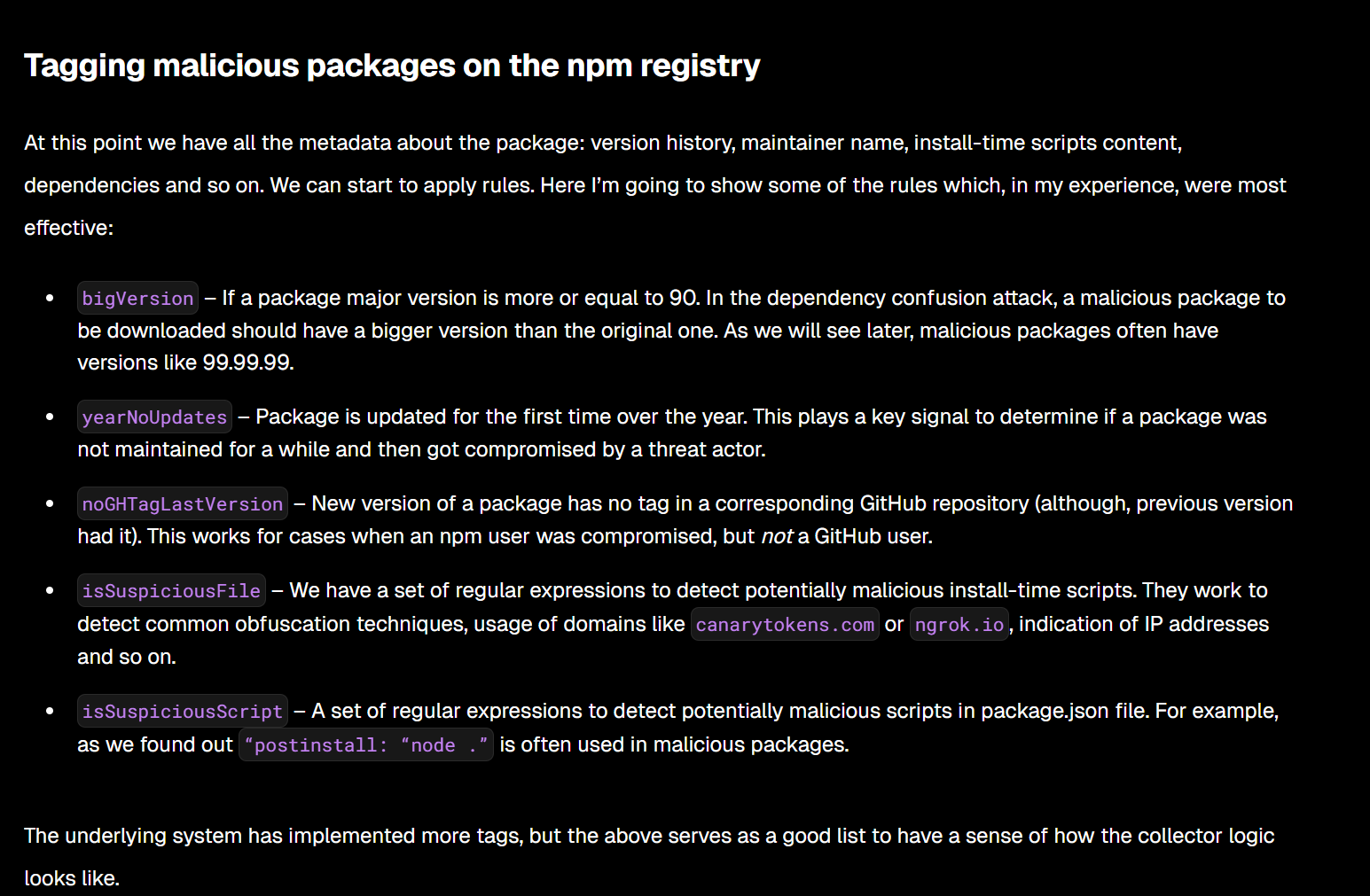The image size is (1370, 896).
Task: Click the bullet before bigVersion
Action: 50,299
